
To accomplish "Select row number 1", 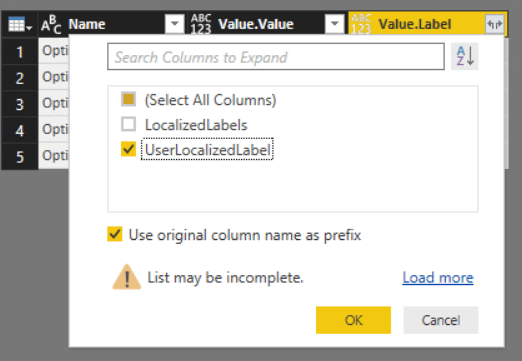I will (x=20, y=52).
